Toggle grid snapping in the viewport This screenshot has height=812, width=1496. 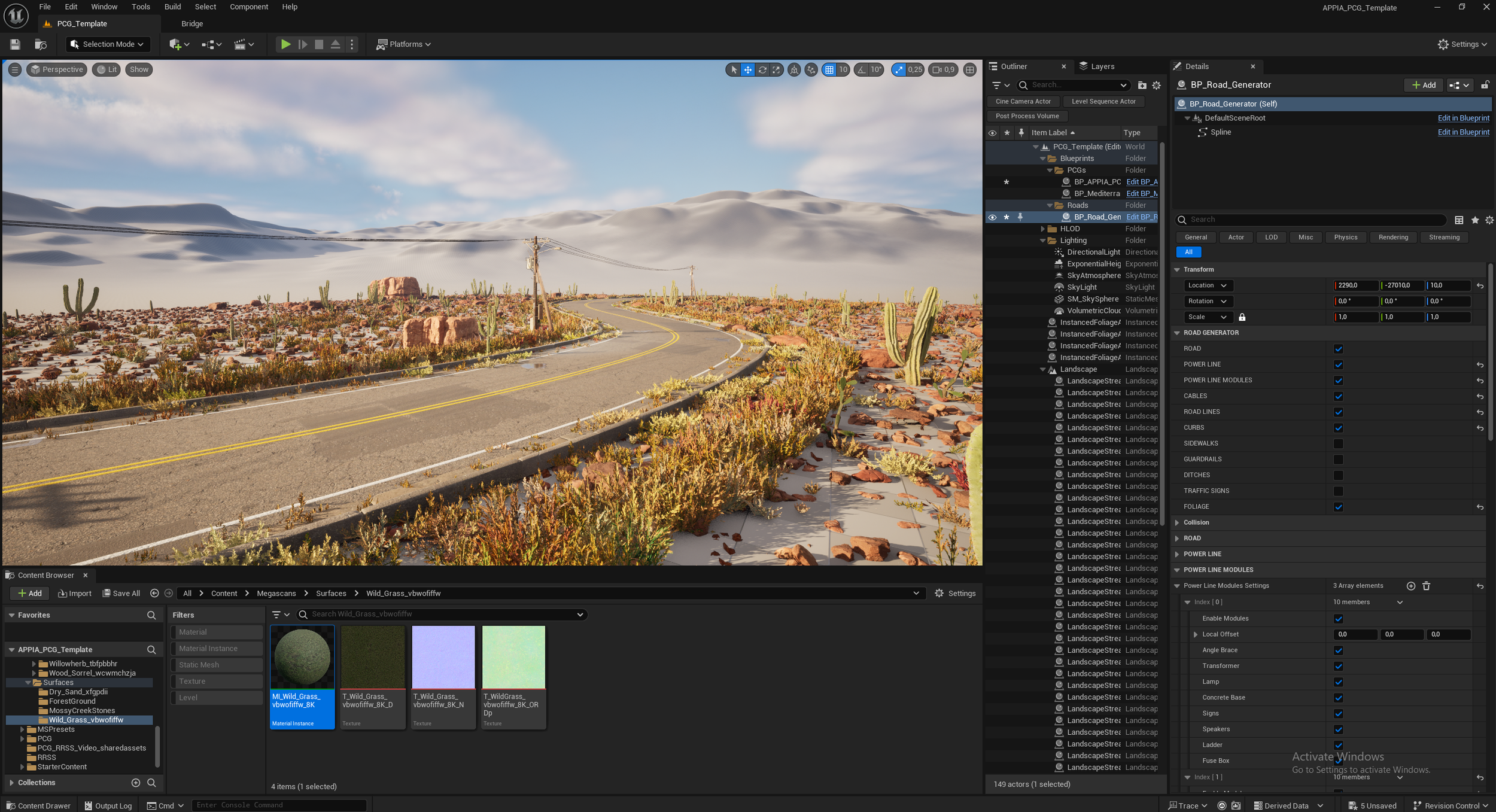click(829, 70)
